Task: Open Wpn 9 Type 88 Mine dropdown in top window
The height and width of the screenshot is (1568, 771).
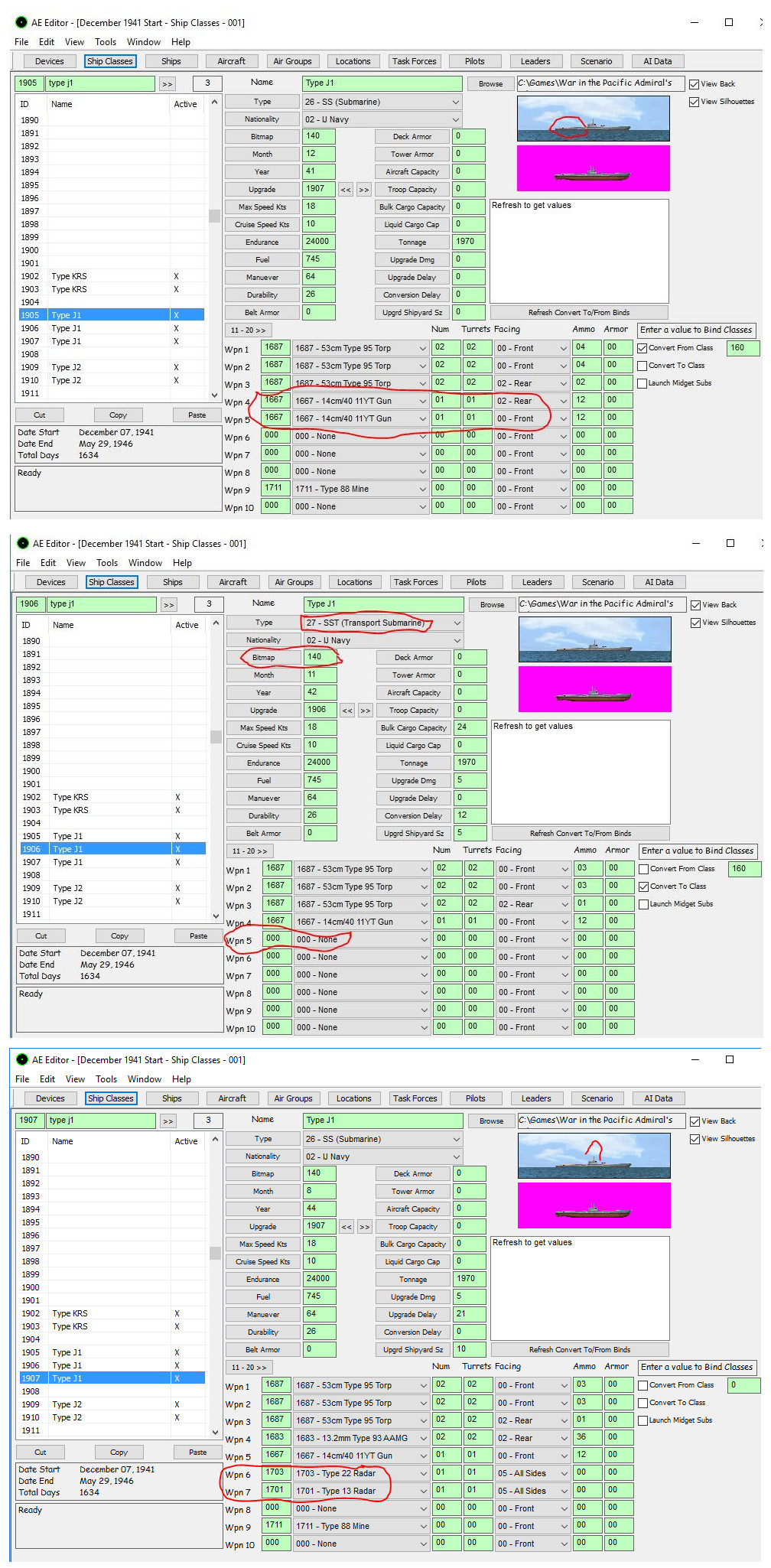Action: (x=360, y=489)
